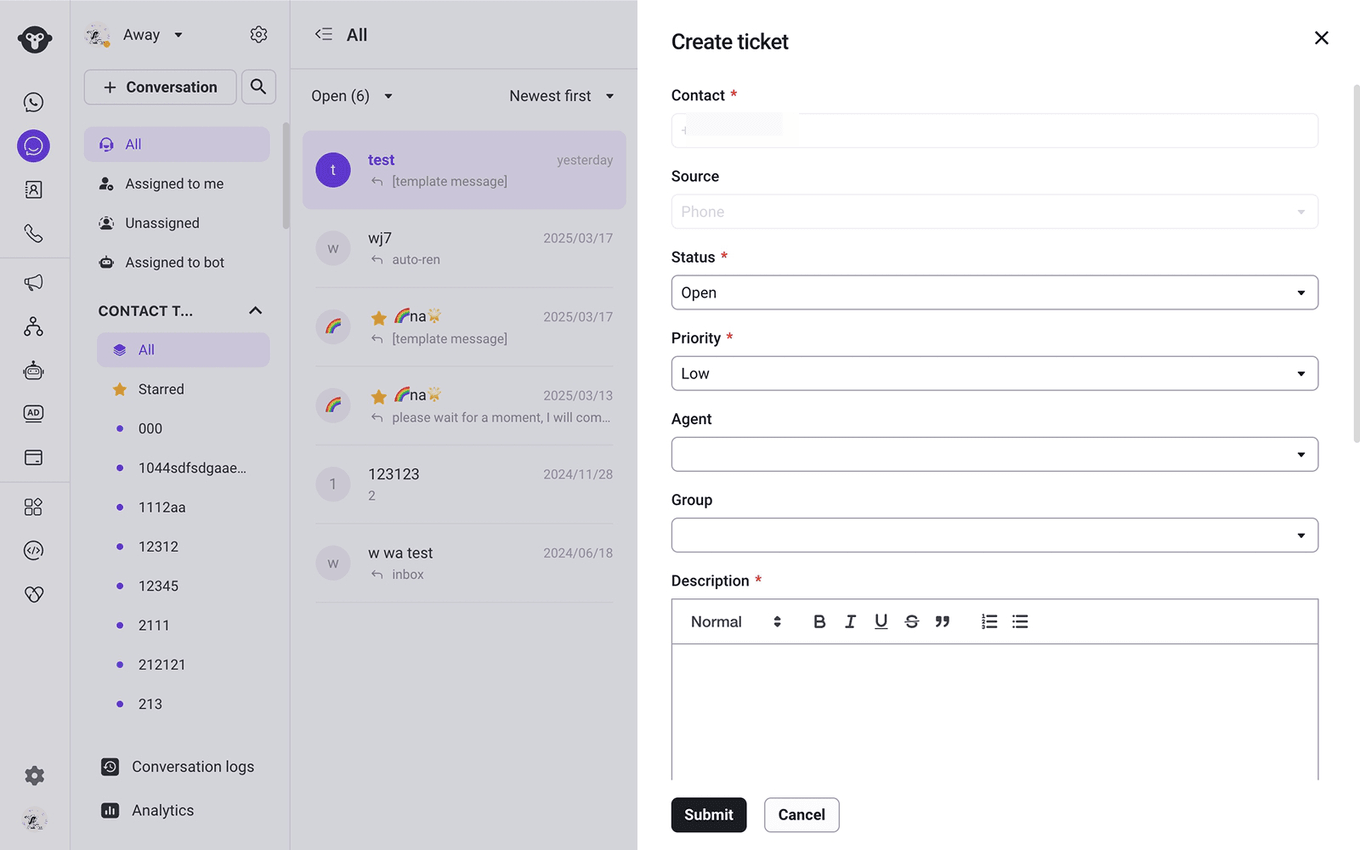Image resolution: width=1360 pixels, height=850 pixels.
Task: Open the developer code icon in sidebar
Action: pos(34,550)
